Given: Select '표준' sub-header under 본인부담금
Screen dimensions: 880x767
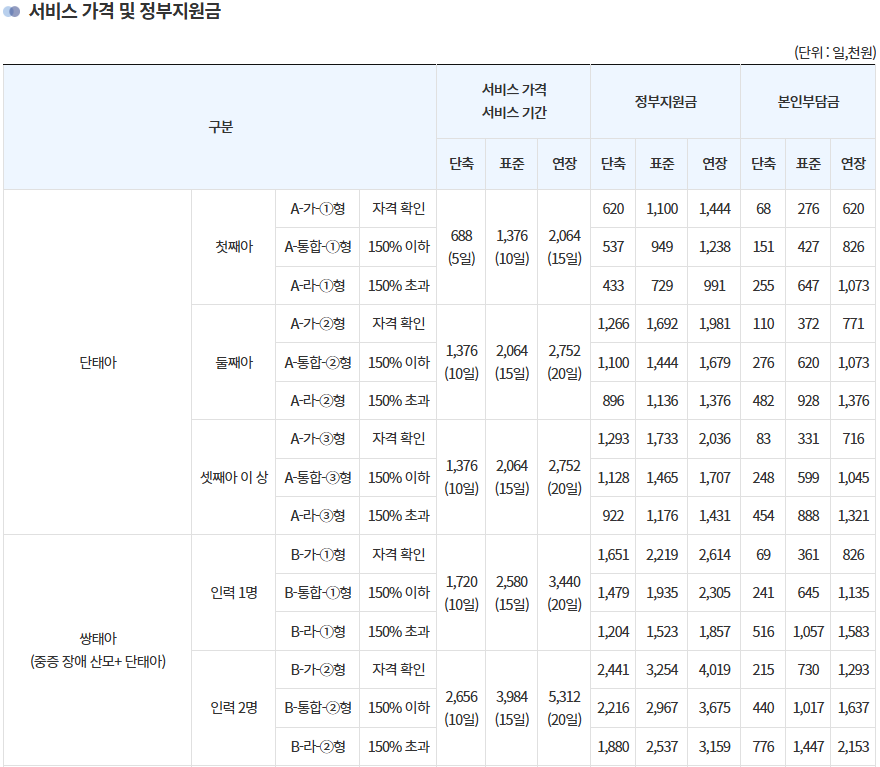Looking at the screenshot, I should pos(808,163).
